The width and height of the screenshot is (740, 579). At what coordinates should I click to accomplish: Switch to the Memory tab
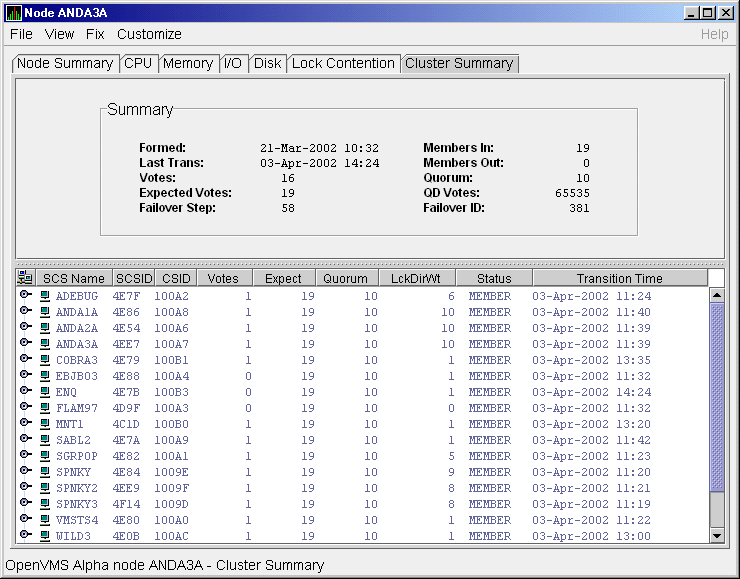pos(188,63)
